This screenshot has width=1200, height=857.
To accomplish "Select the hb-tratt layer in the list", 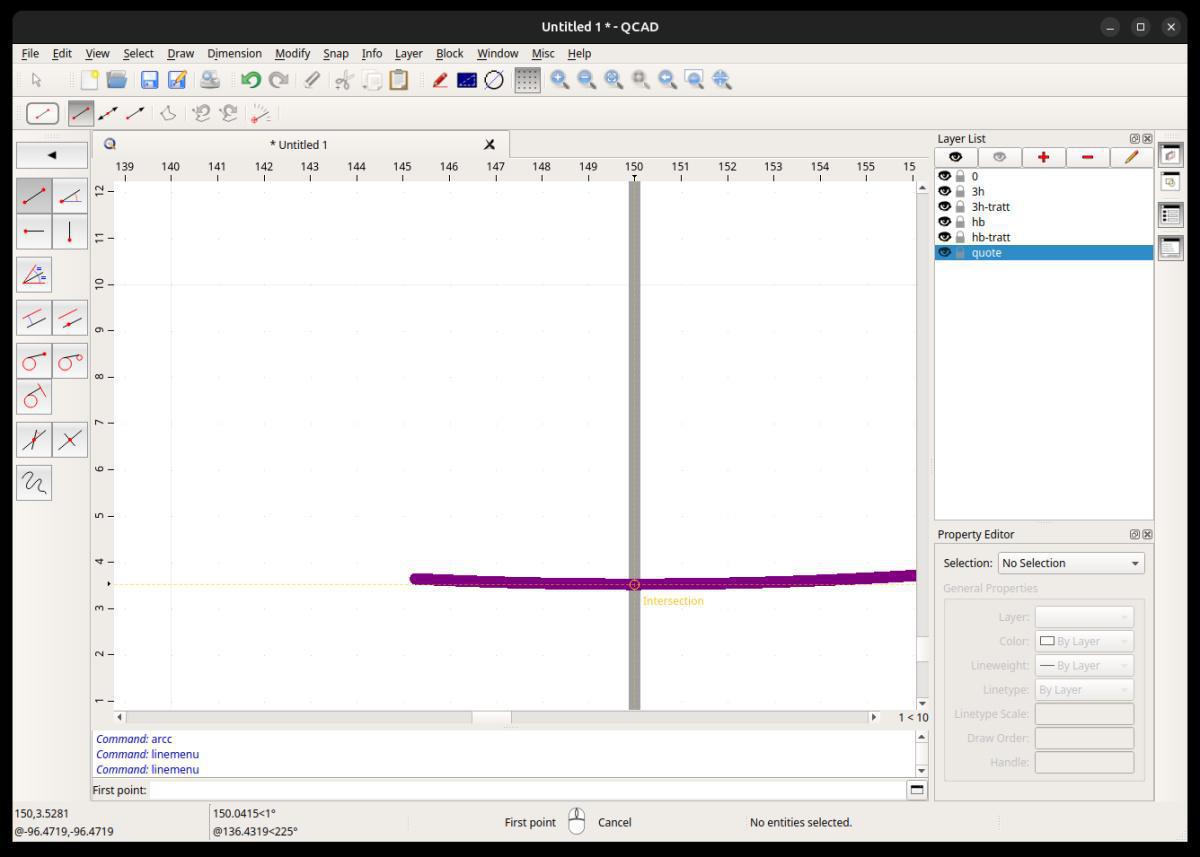I will 990,237.
